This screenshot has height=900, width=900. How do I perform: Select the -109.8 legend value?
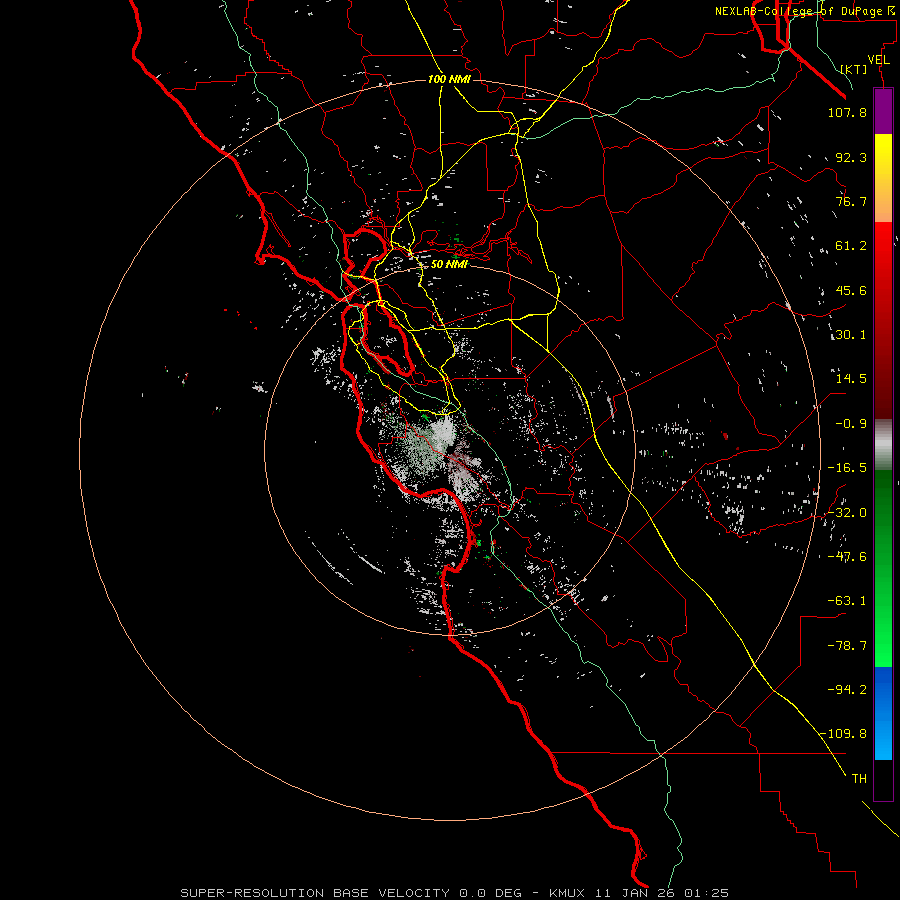[x=844, y=734]
